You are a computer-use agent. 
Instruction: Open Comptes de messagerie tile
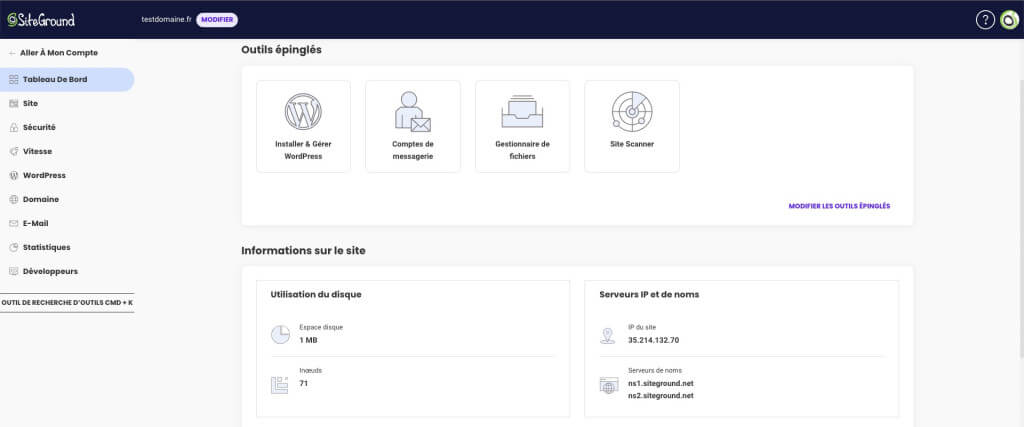(413, 127)
